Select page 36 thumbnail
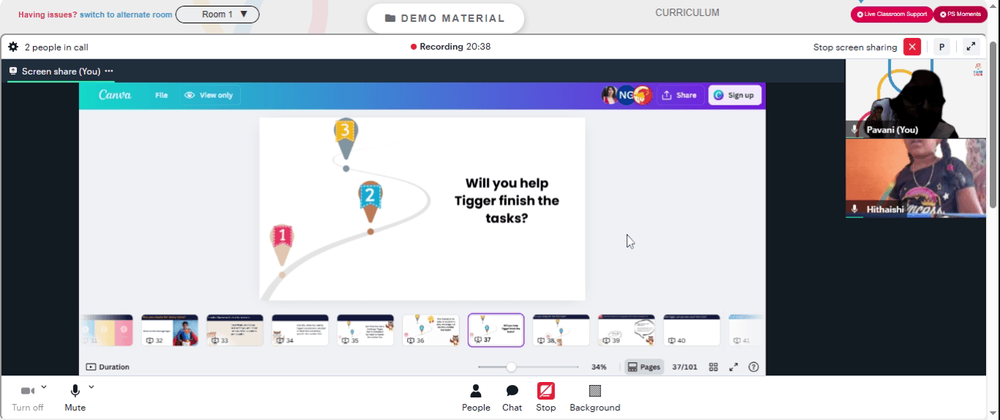Viewport: 1000px width, 420px height. coord(430,330)
